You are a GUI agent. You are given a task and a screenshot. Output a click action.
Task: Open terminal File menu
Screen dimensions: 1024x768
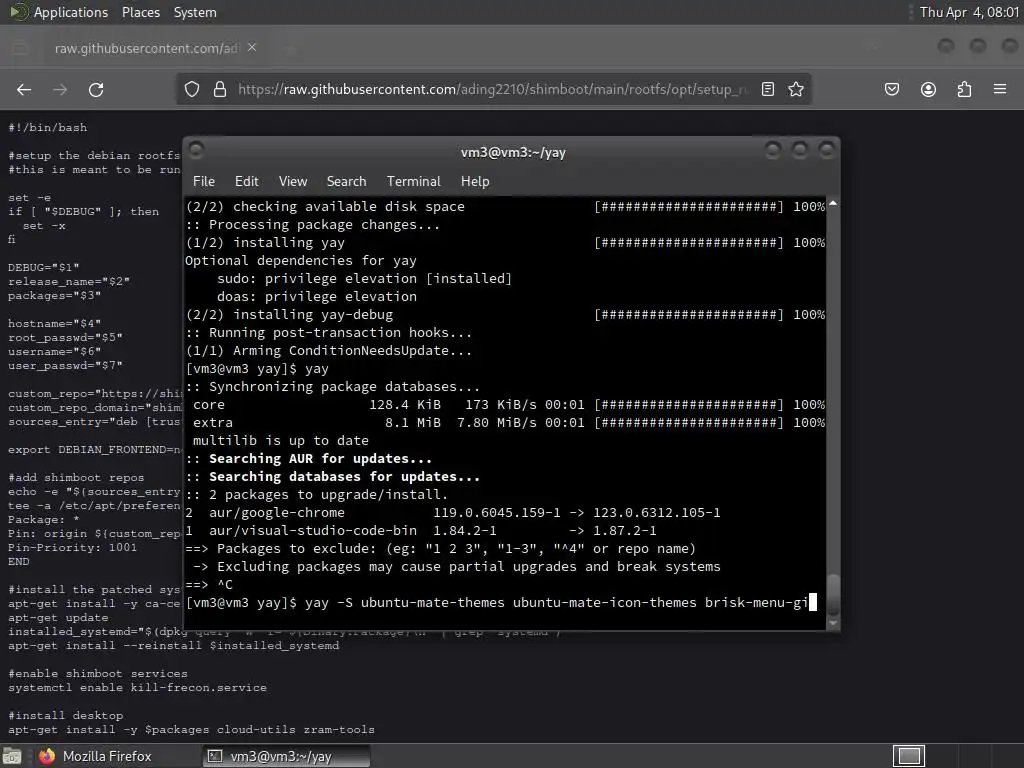204,182
